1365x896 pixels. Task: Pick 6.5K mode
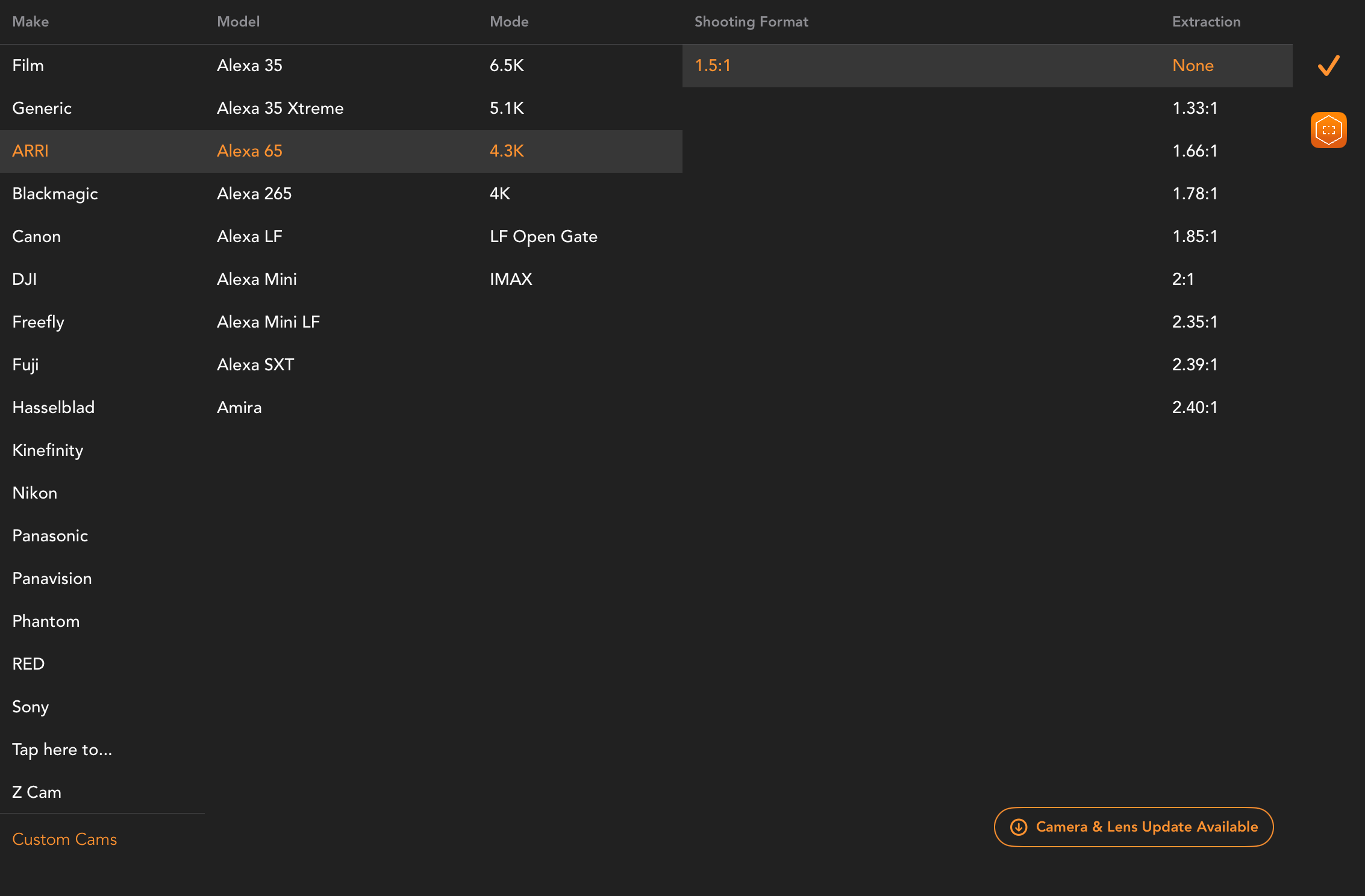pyautogui.click(x=580, y=66)
